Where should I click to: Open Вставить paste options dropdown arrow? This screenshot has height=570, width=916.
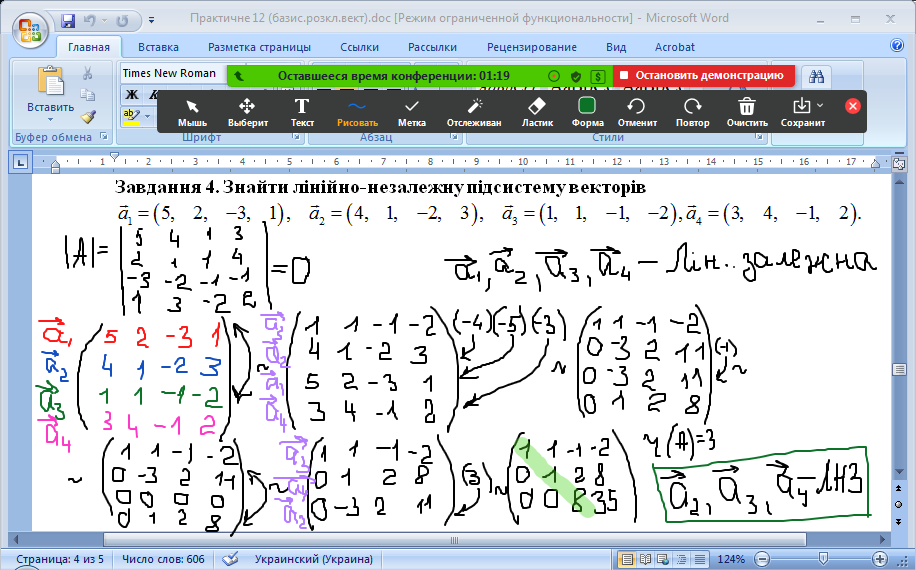(x=50, y=120)
